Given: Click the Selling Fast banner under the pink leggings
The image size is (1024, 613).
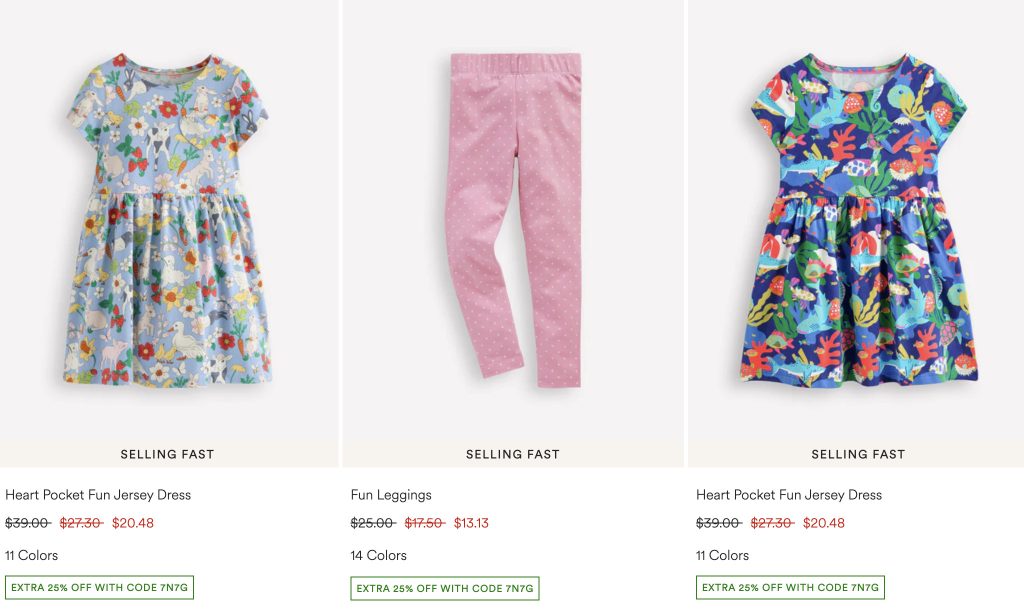Looking at the screenshot, I should (513, 454).
